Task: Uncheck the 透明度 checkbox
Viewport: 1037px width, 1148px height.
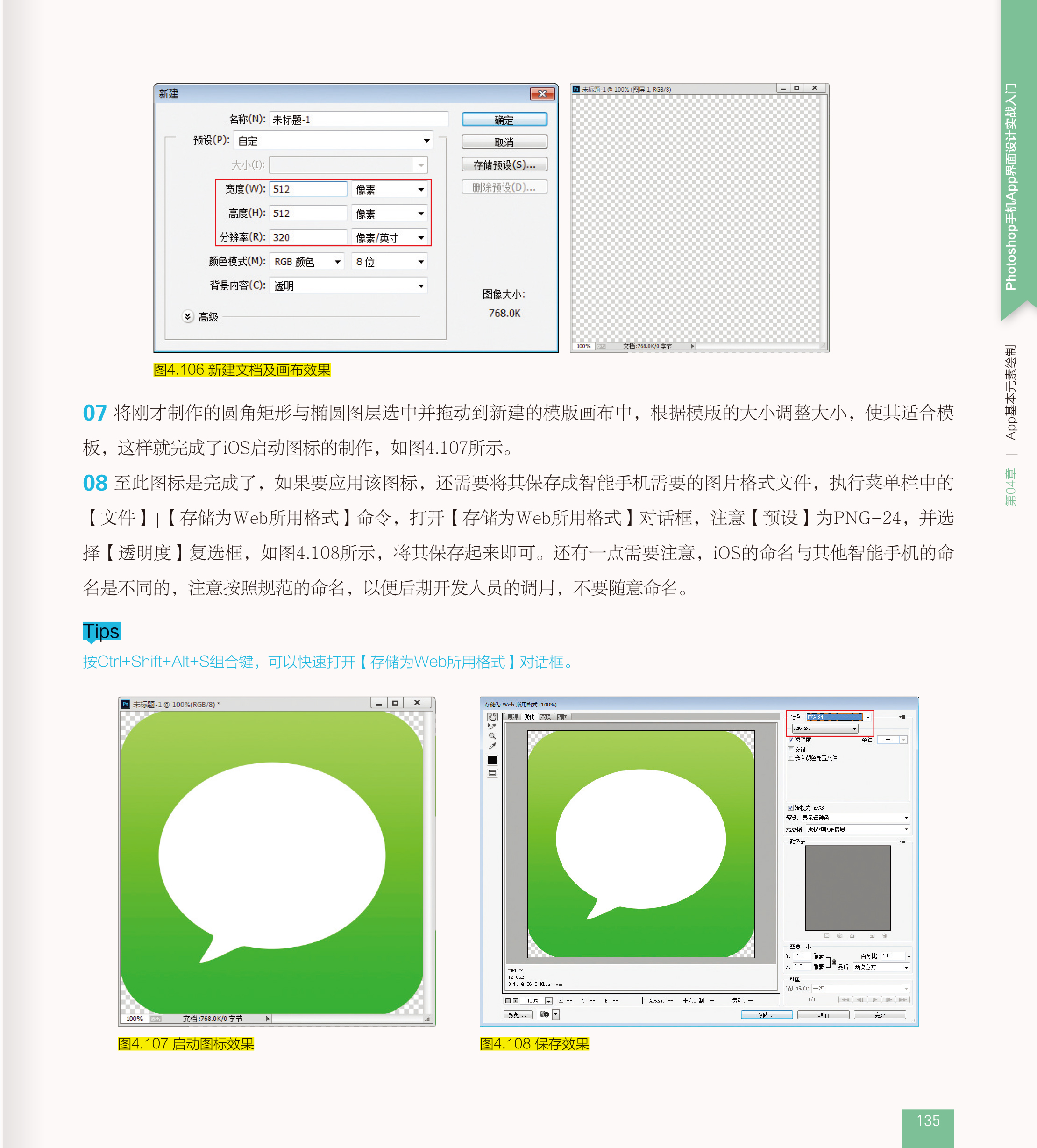Action: point(791,740)
